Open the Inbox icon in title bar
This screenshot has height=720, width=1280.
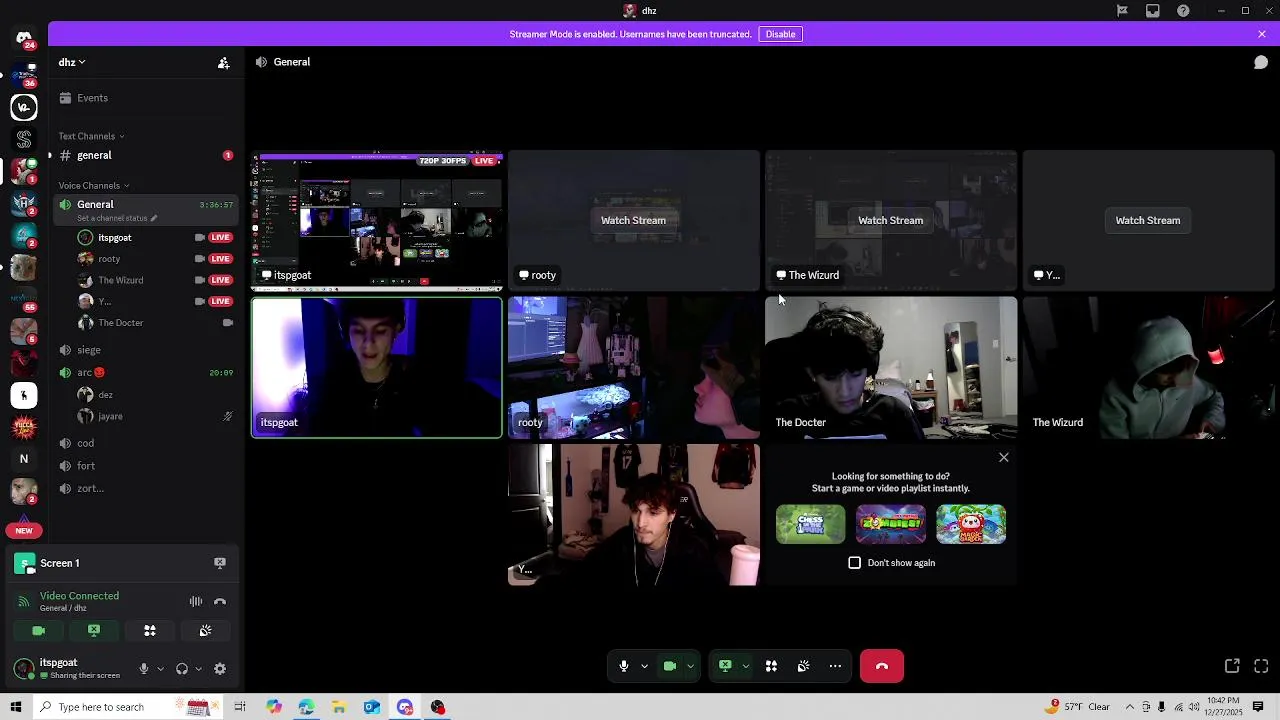[x=1153, y=11]
